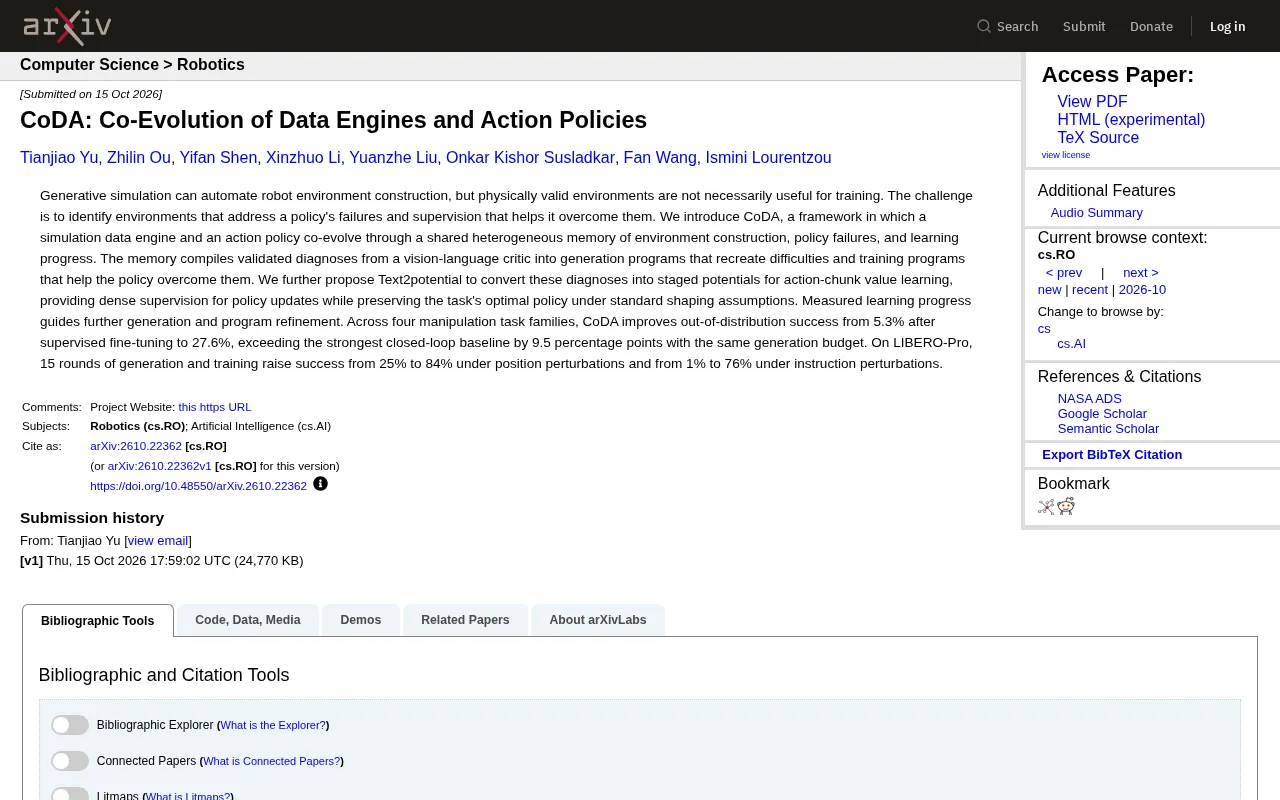Click the arXiv logo in the header

67,26
